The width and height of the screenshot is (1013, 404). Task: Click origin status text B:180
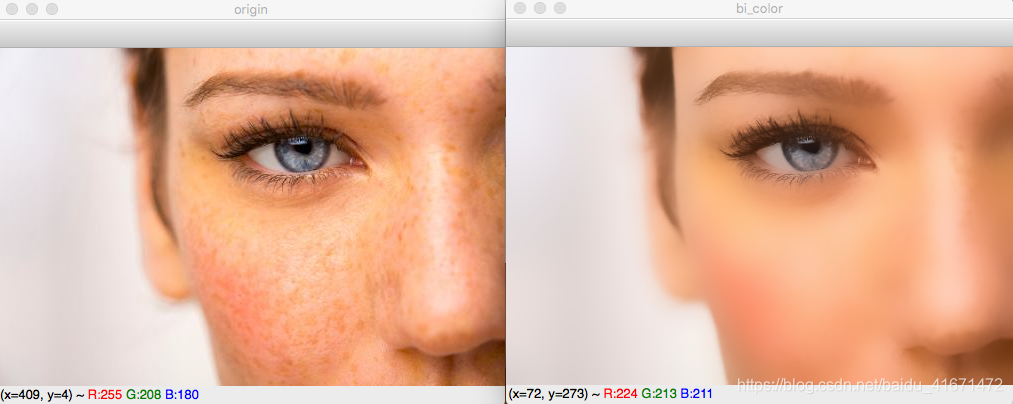182,394
